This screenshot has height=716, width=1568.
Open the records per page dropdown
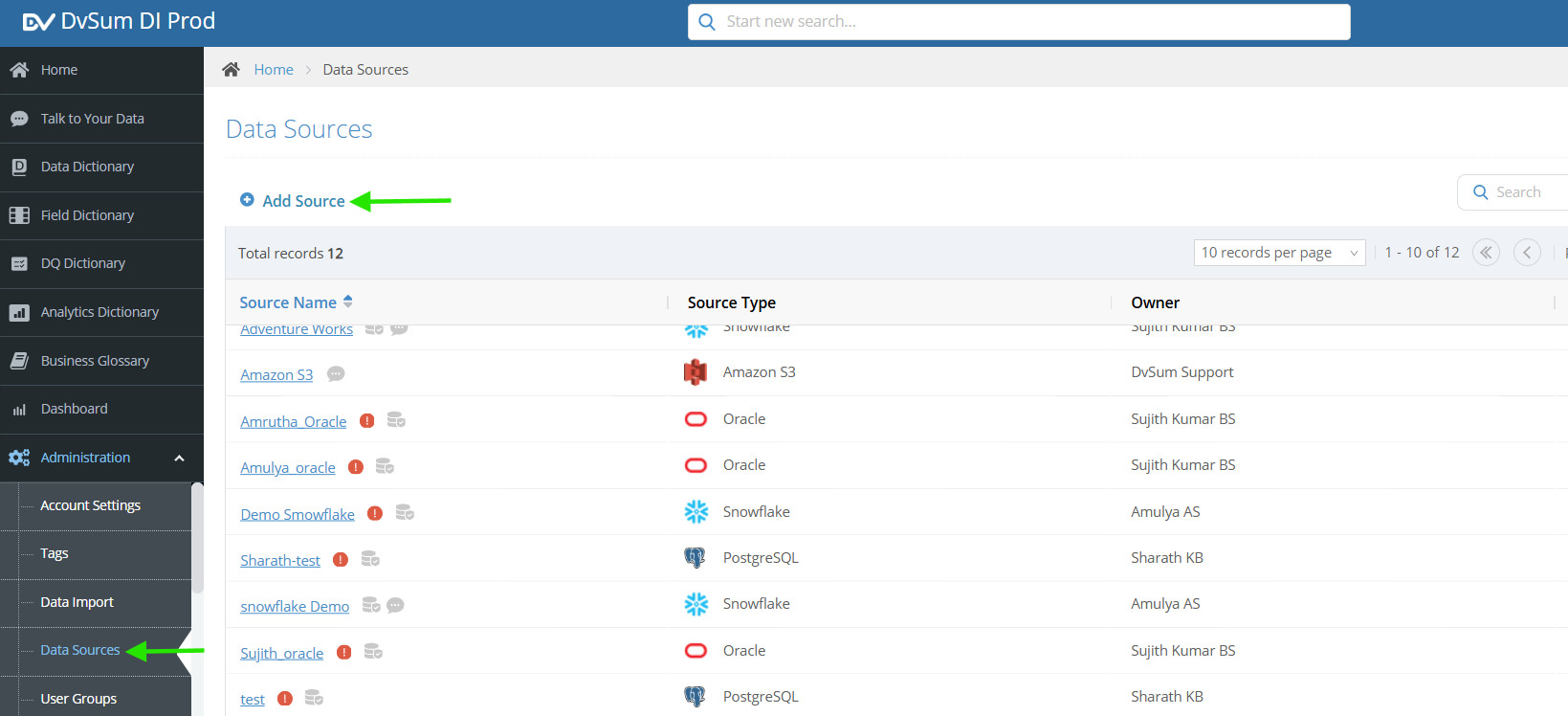(1279, 253)
